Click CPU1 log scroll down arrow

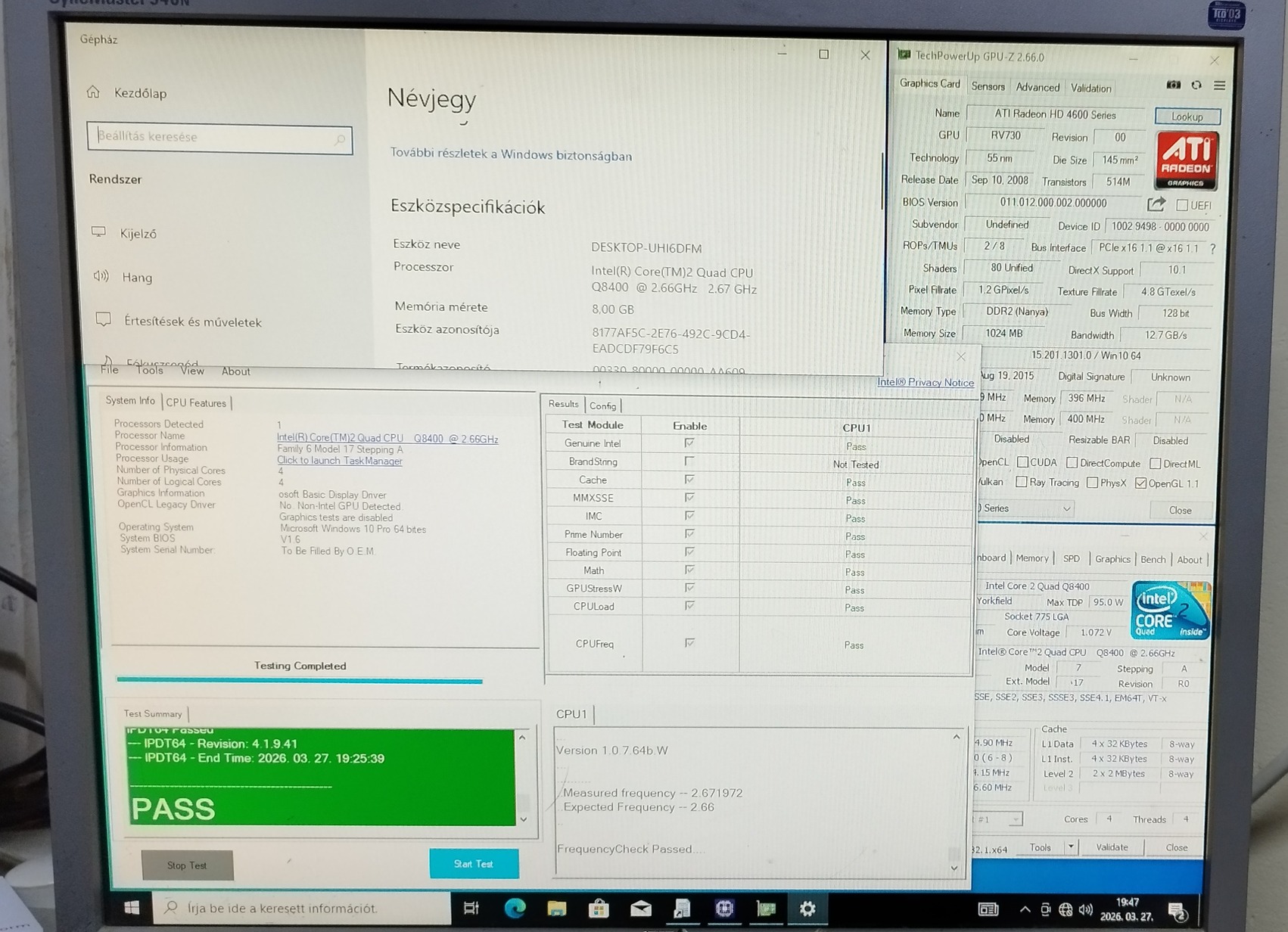(x=954, y=868)
